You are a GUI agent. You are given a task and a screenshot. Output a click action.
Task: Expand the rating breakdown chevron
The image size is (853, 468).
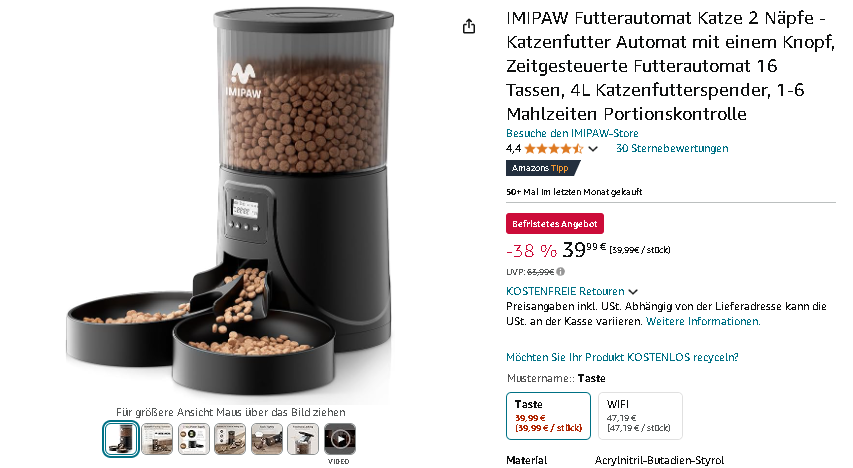click(593, 149)
